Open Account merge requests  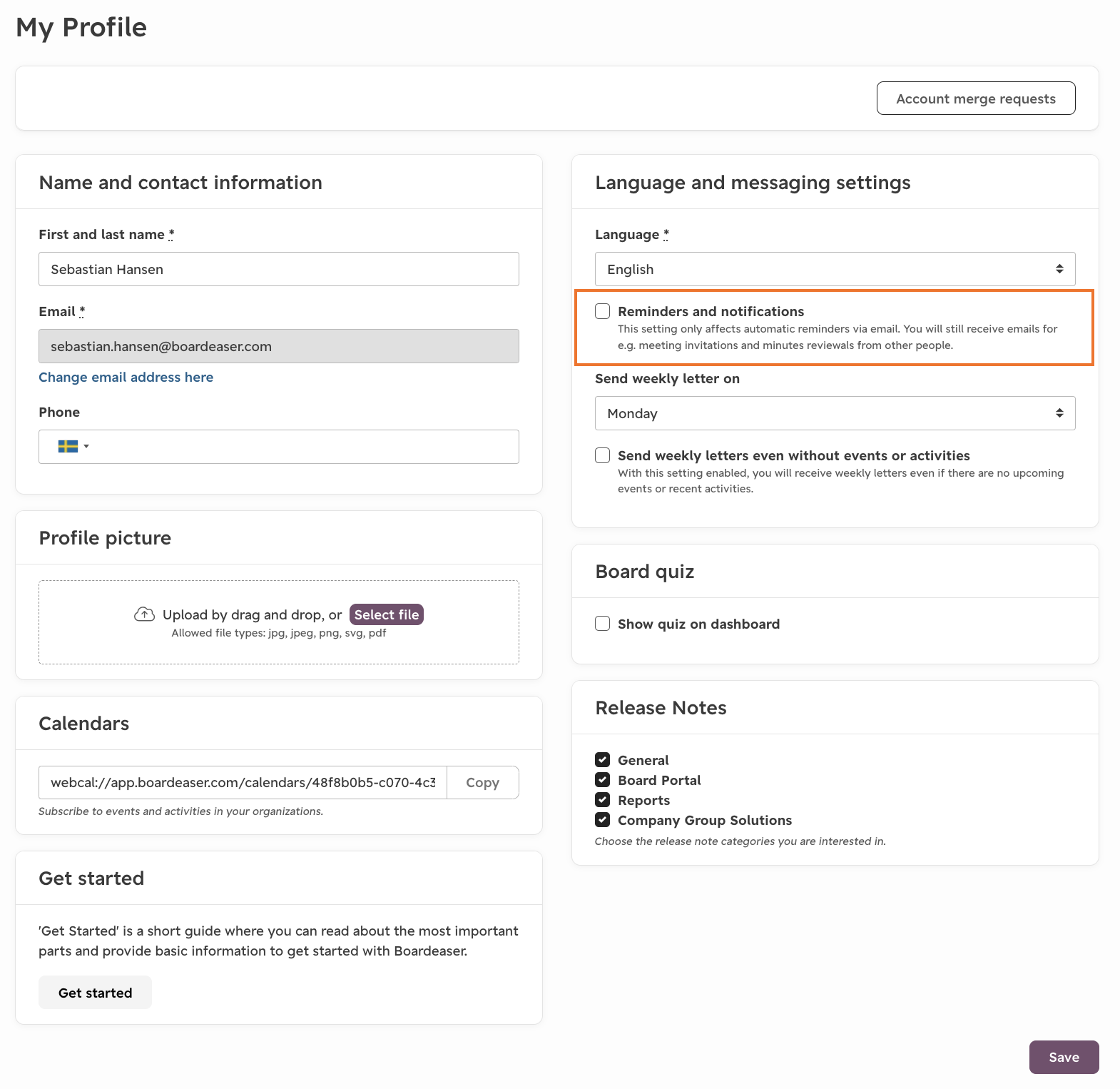pyautogui.click(x=976, y=98)
